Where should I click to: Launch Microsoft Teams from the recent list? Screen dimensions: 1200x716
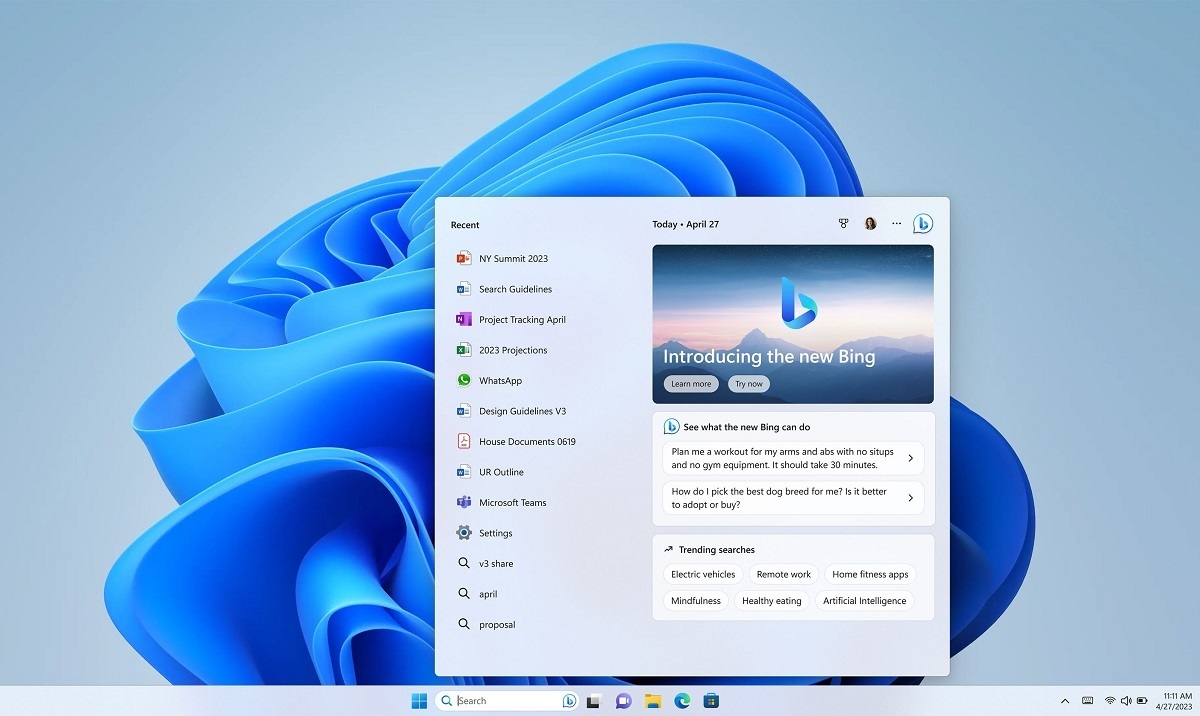tap(501, 503)
